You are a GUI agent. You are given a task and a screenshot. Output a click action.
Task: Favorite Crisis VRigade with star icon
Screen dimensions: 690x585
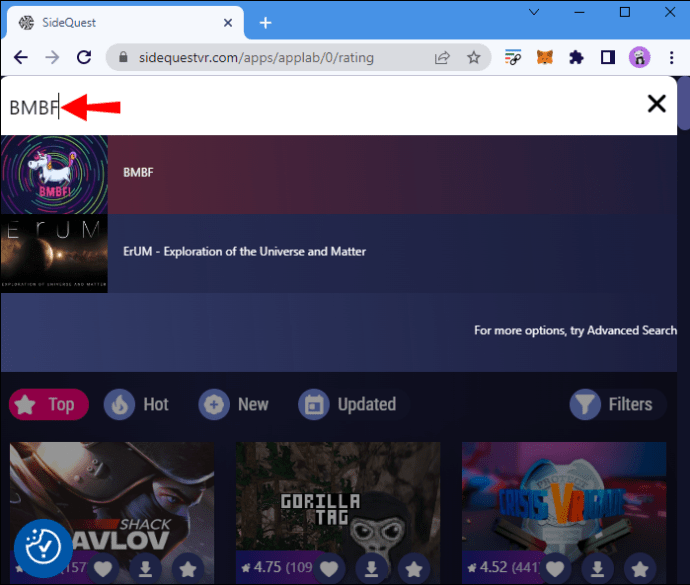pyautogui.click(x=640, y=568)
